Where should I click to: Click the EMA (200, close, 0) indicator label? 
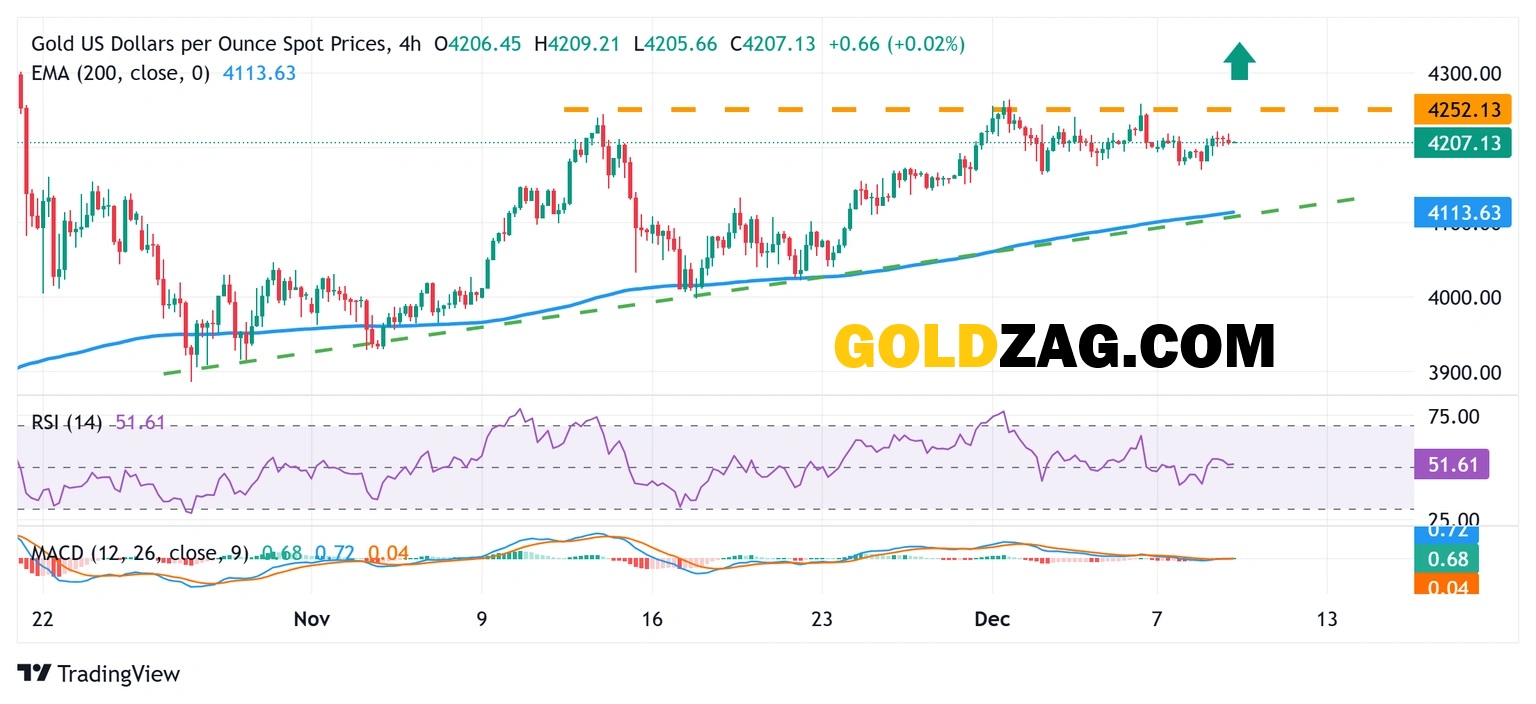(x=120, y=71)
